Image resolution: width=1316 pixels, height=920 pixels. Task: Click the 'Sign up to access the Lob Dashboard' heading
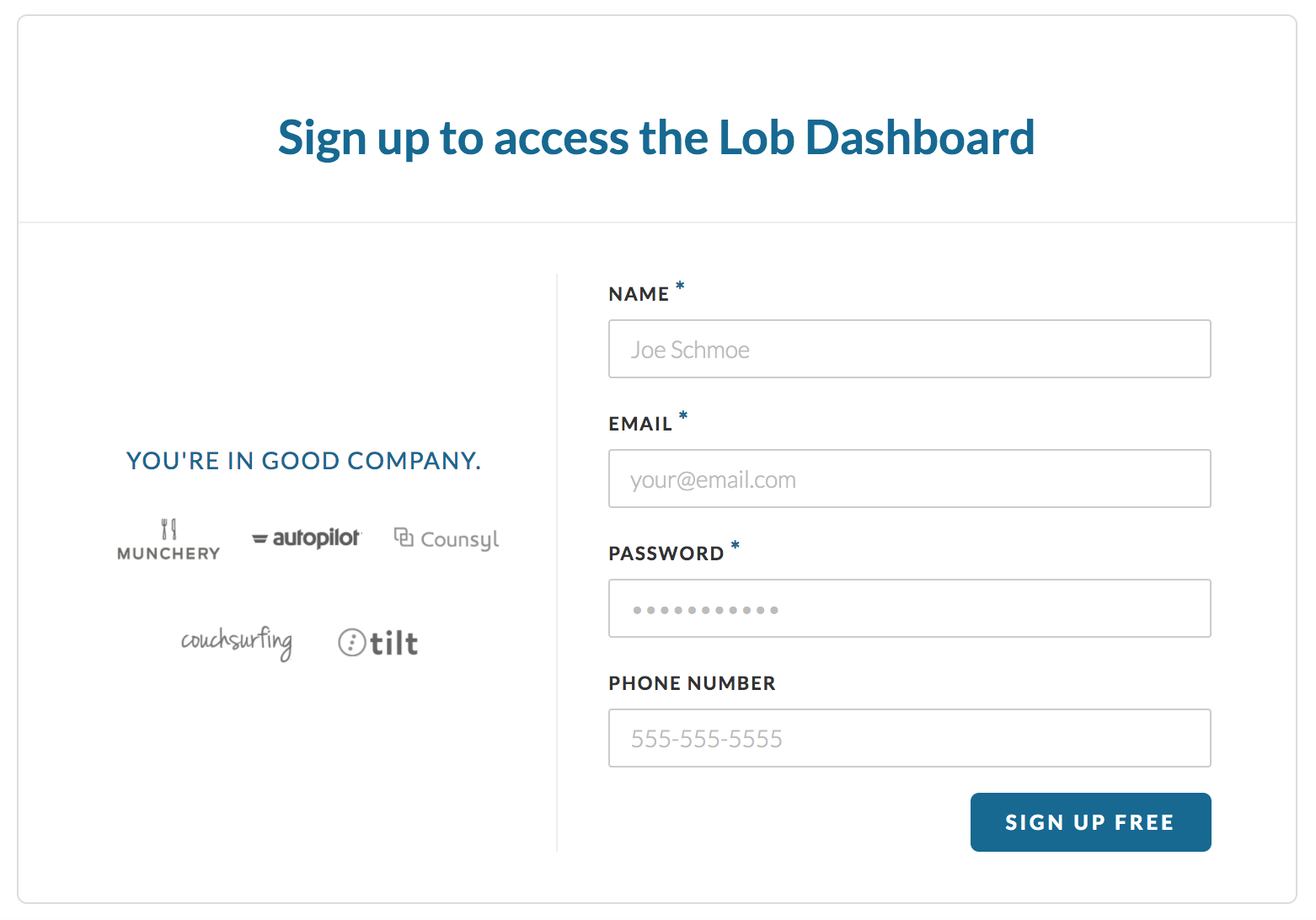click(x=656, y=138)
